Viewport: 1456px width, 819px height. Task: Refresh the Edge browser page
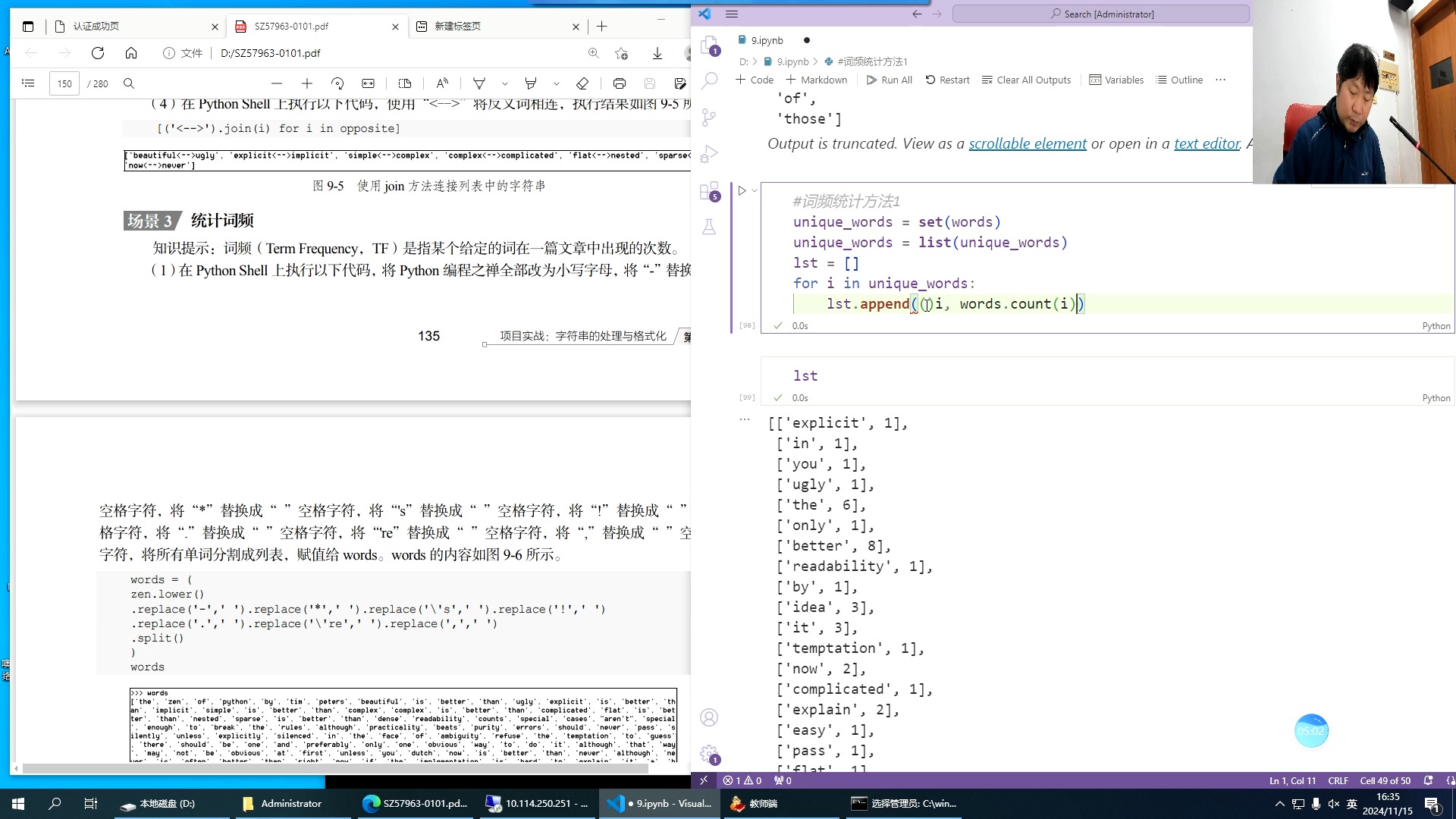pos(98,53)
